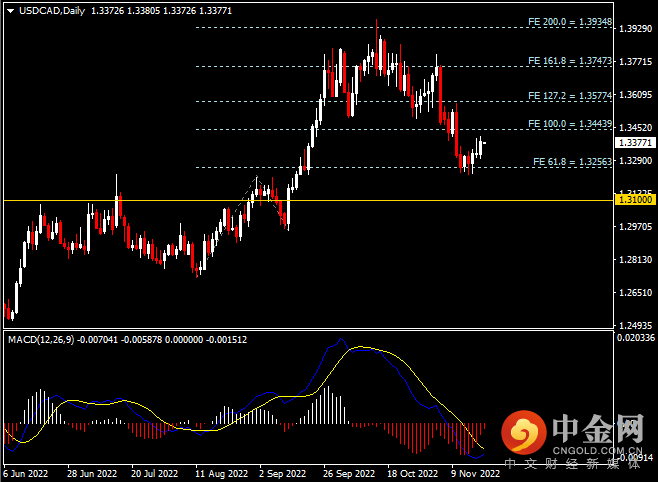Click the 6 Jun 2022 date label
The height and width of the screenshot is (482, 658).
pos(26,474)
